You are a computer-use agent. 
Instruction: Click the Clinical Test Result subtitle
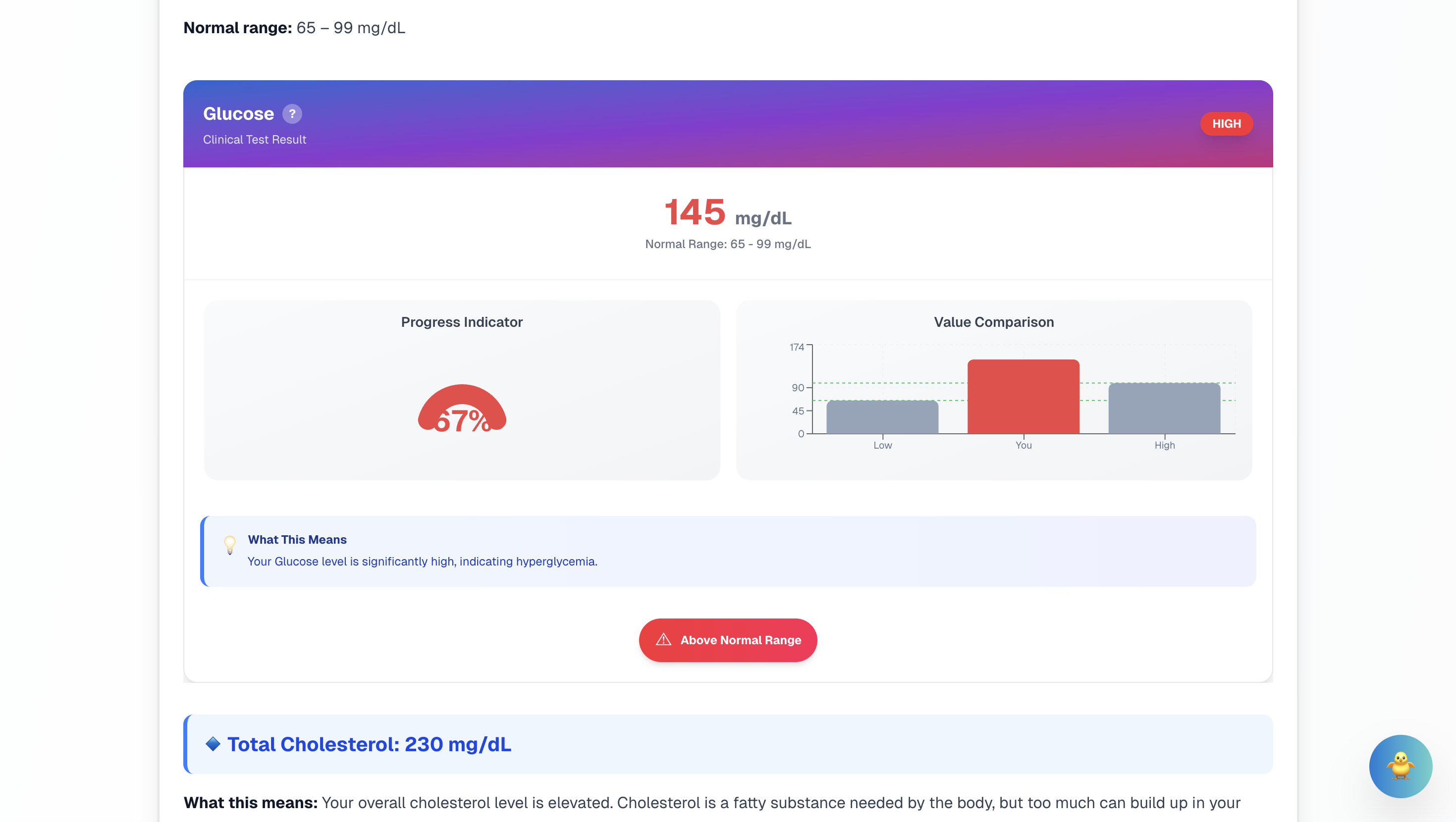pyautogui.click(x=254, y=140)
